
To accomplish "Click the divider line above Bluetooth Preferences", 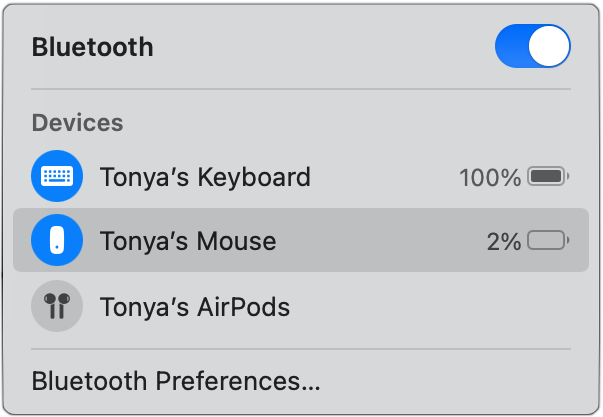I will (300, 349).
